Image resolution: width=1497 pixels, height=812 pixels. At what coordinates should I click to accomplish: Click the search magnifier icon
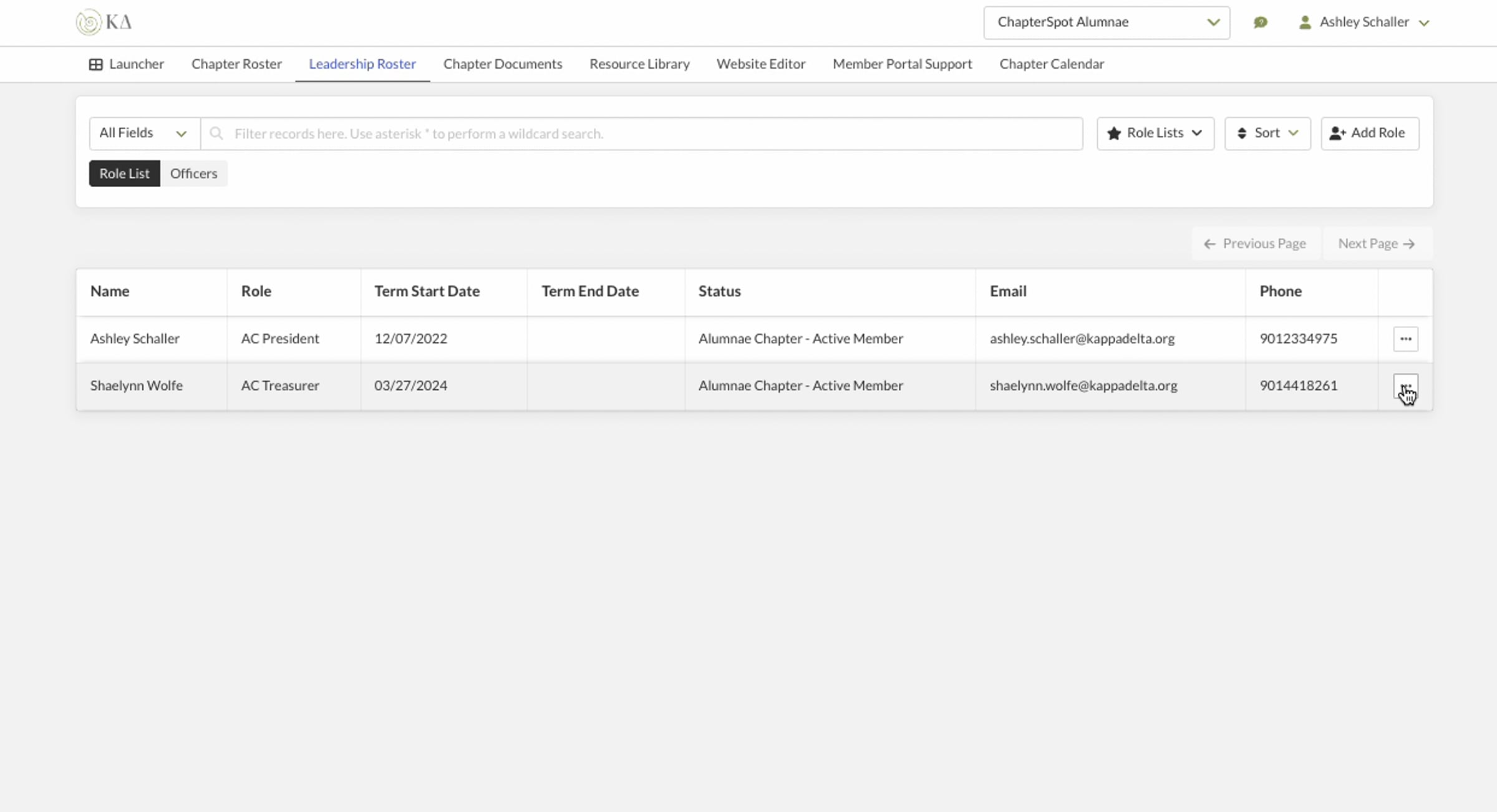tap(216, 133)
